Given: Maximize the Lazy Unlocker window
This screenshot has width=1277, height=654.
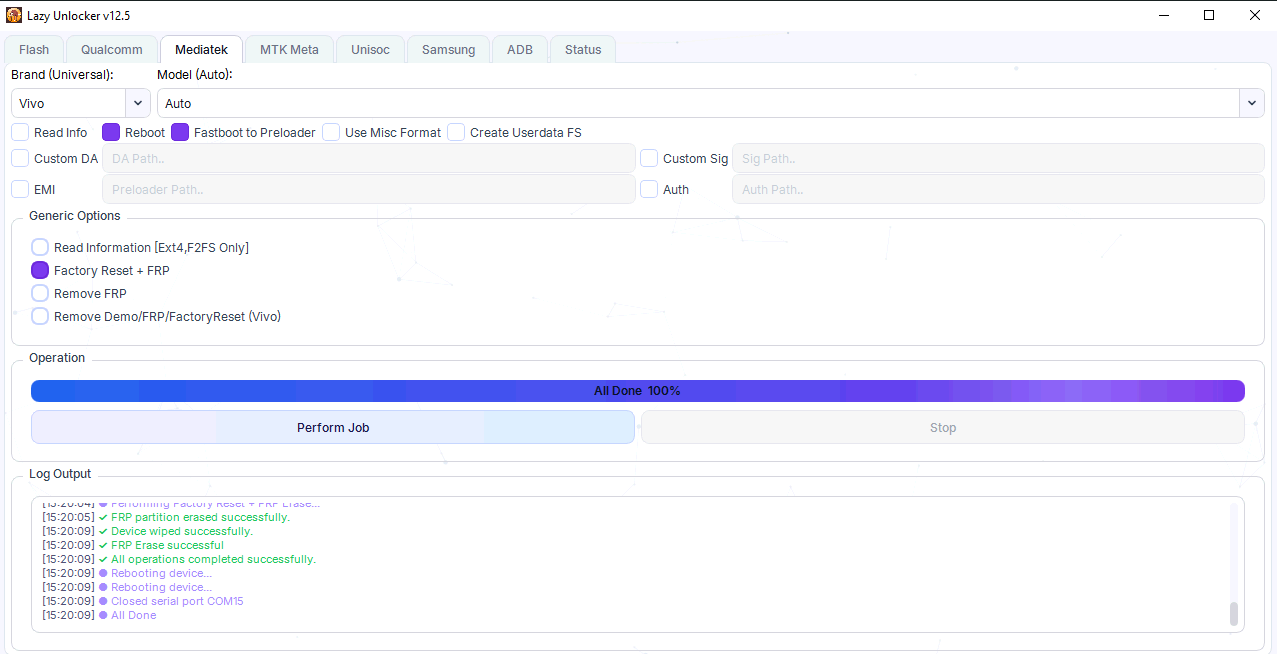Looking at the screenshot, I should click(x=1209, y=15).
